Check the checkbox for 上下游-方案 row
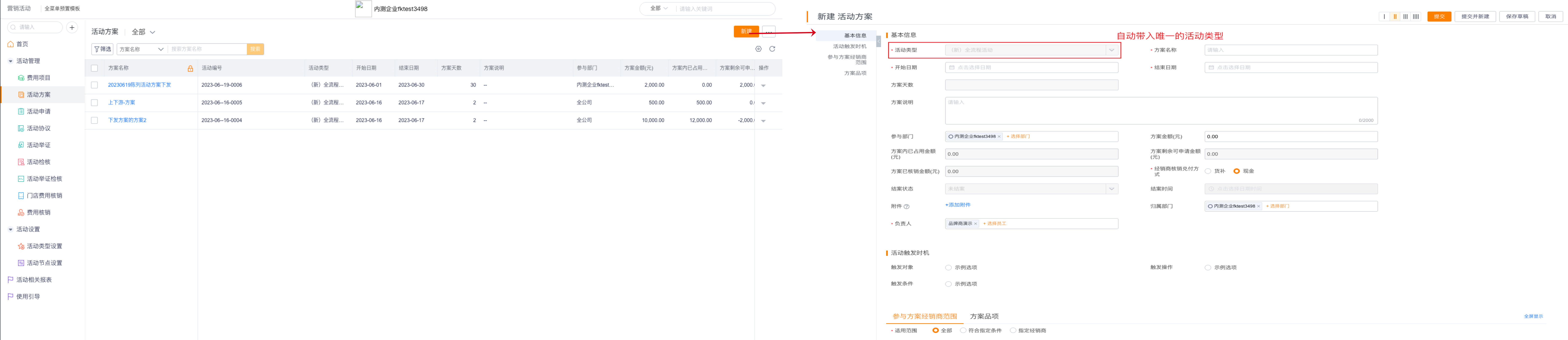Image resolution: width=1568 pixels, height=340 pixels. pos(94,102)
